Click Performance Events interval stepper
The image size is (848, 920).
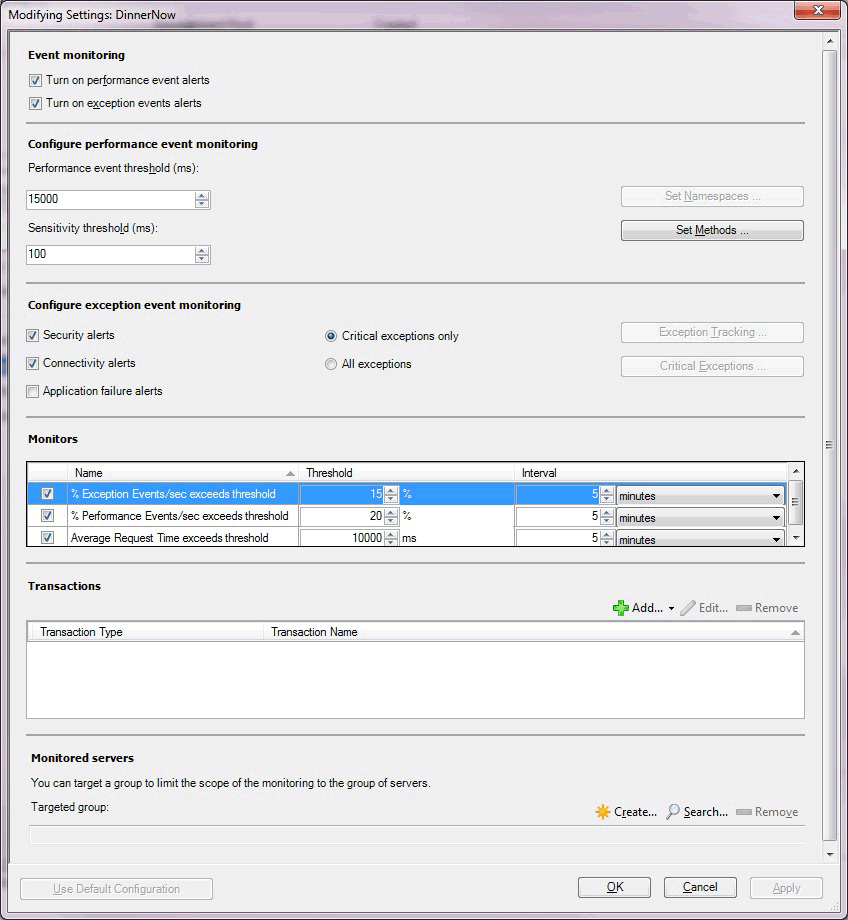point(607,517)
